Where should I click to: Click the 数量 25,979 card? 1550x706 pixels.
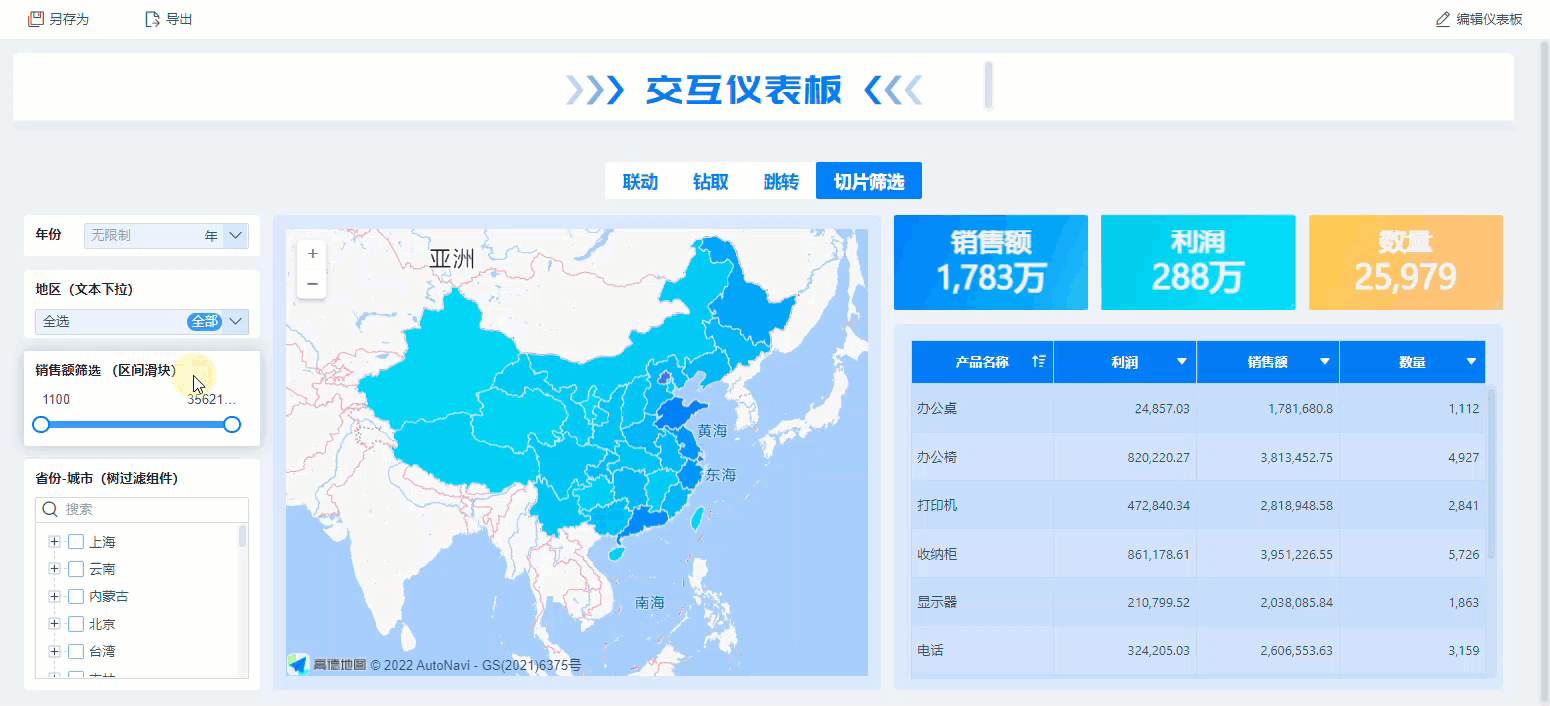(1406, 262)
